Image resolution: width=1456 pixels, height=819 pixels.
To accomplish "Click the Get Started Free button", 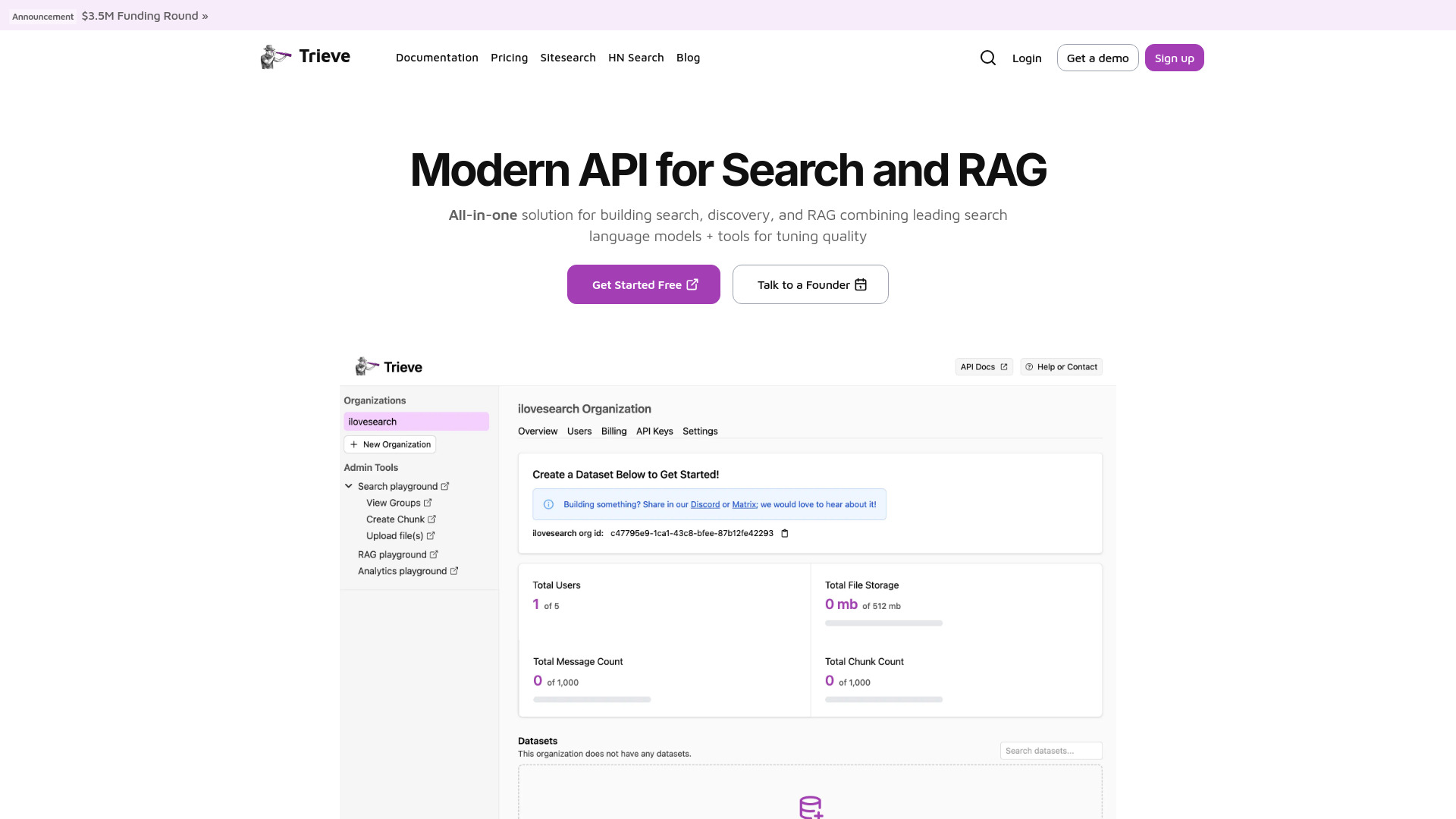I will (644, 284).
